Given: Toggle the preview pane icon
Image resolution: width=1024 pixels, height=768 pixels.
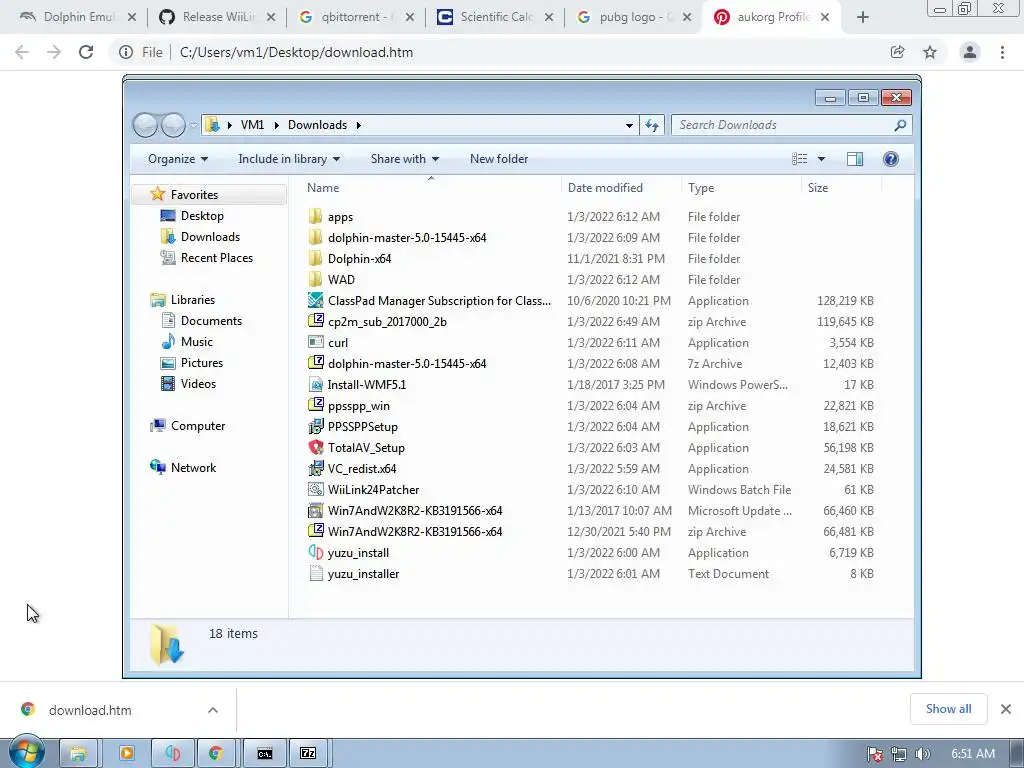Looking at the screenshot, I should [x=854, y=159].
